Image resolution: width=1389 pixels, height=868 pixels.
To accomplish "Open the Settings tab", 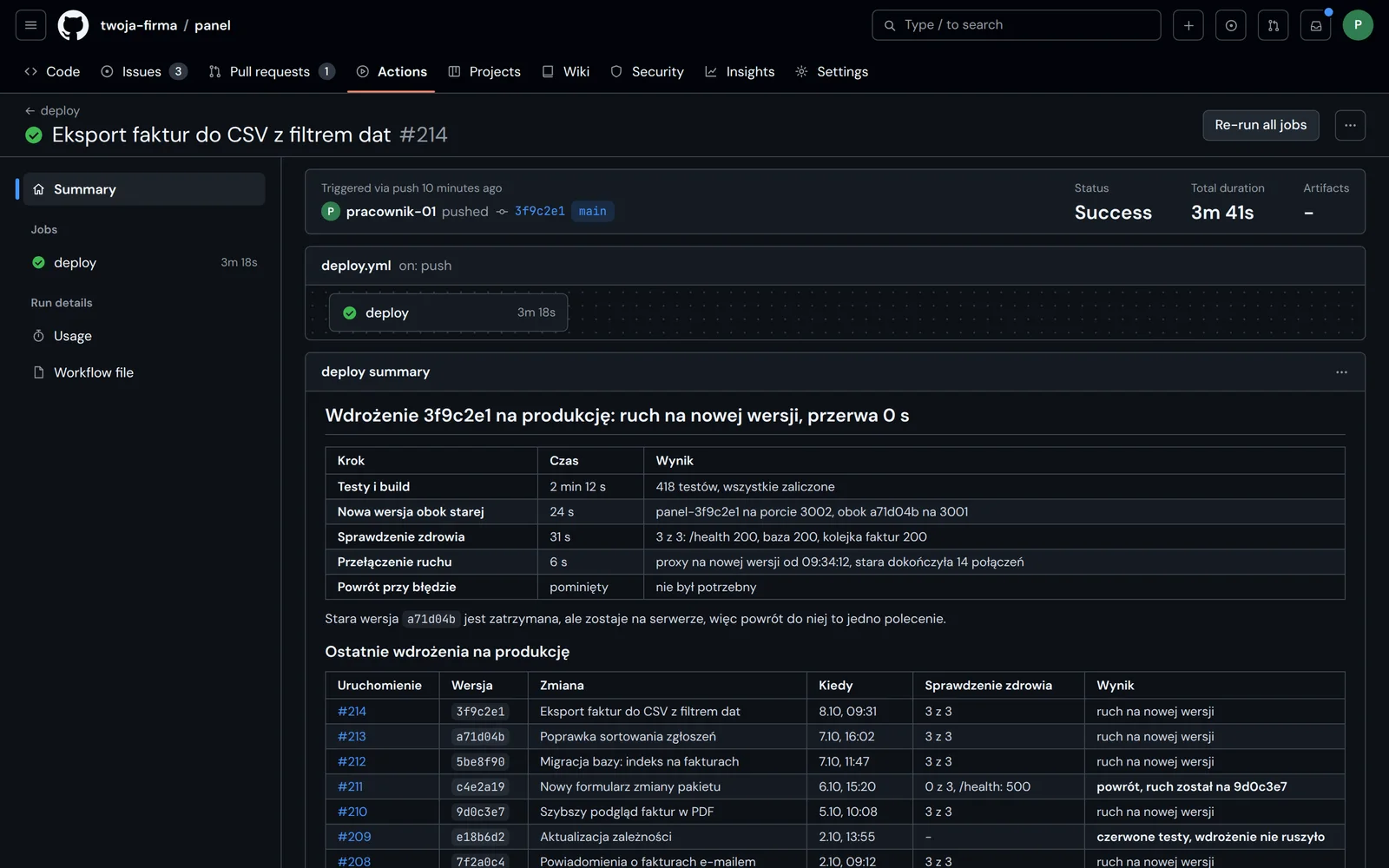I will 832,71.
